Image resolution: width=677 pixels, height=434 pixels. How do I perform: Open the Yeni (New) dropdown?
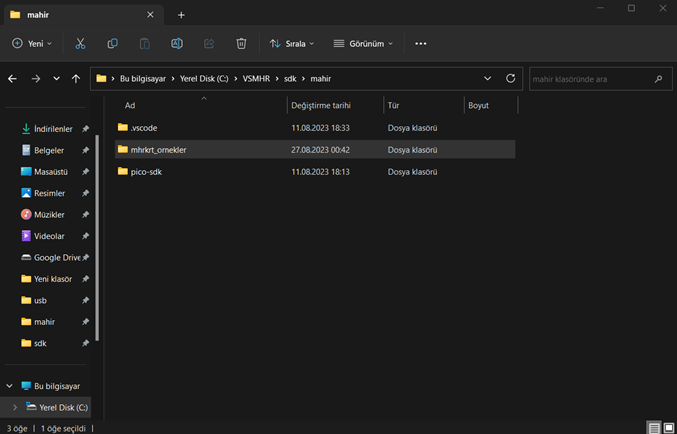(x=33, y=44)
